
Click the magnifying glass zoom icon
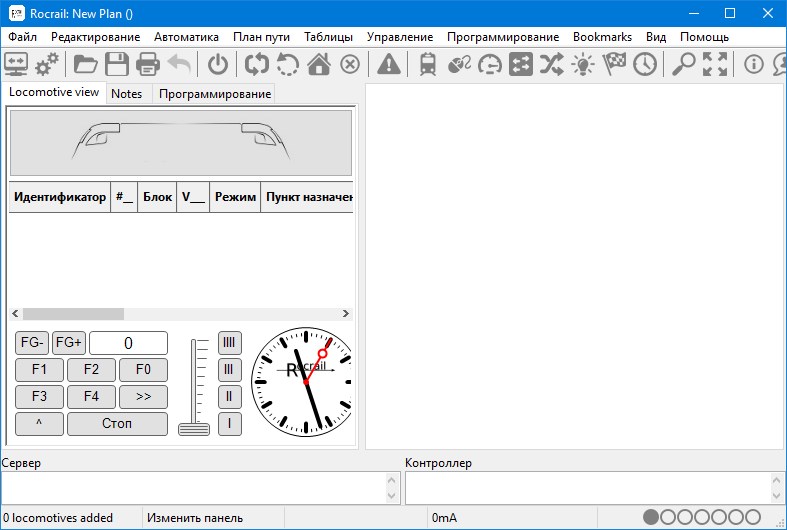pyautogui.click(x=683, y=64)
